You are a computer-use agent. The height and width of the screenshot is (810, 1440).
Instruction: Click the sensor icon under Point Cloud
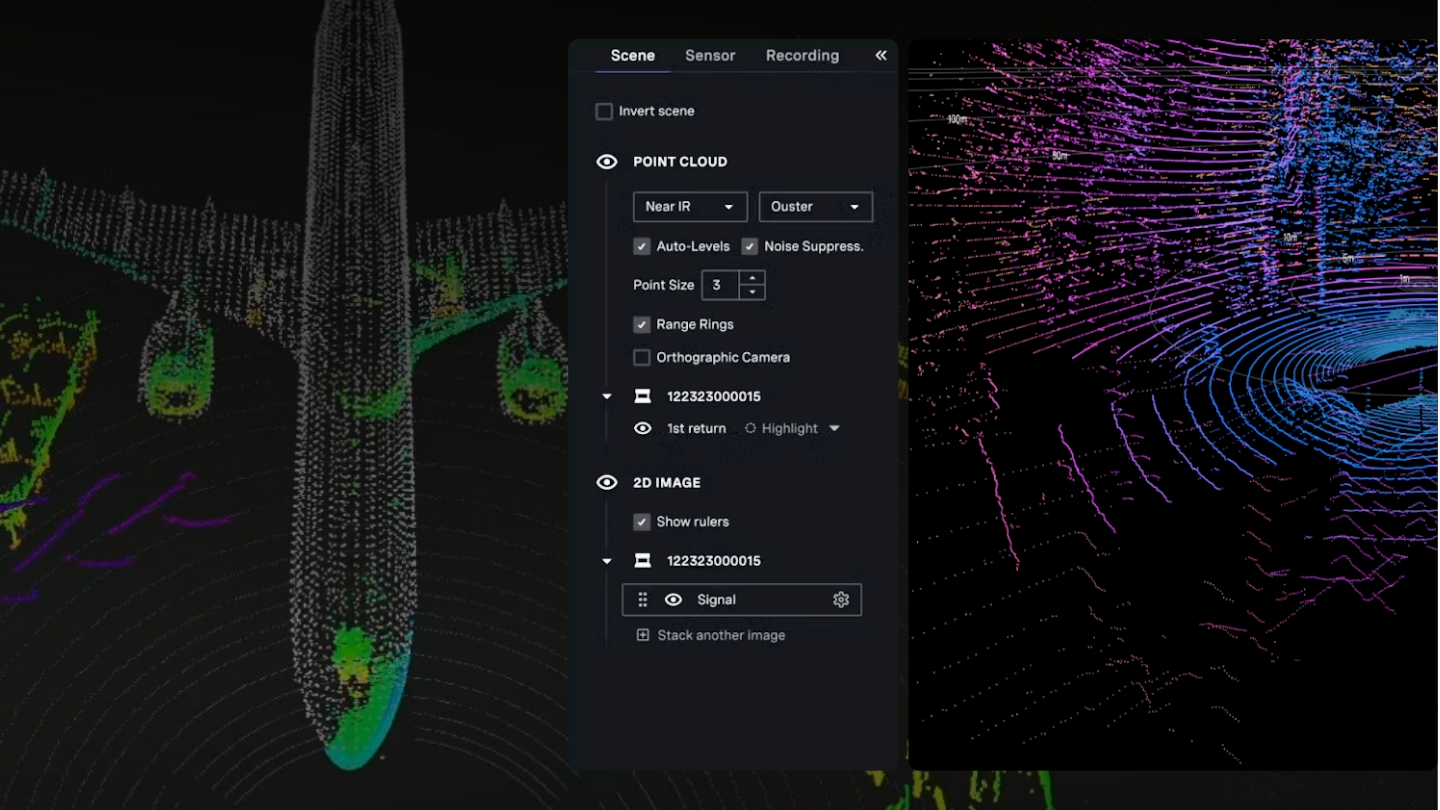pyautogui.click(x=643, y=397)
